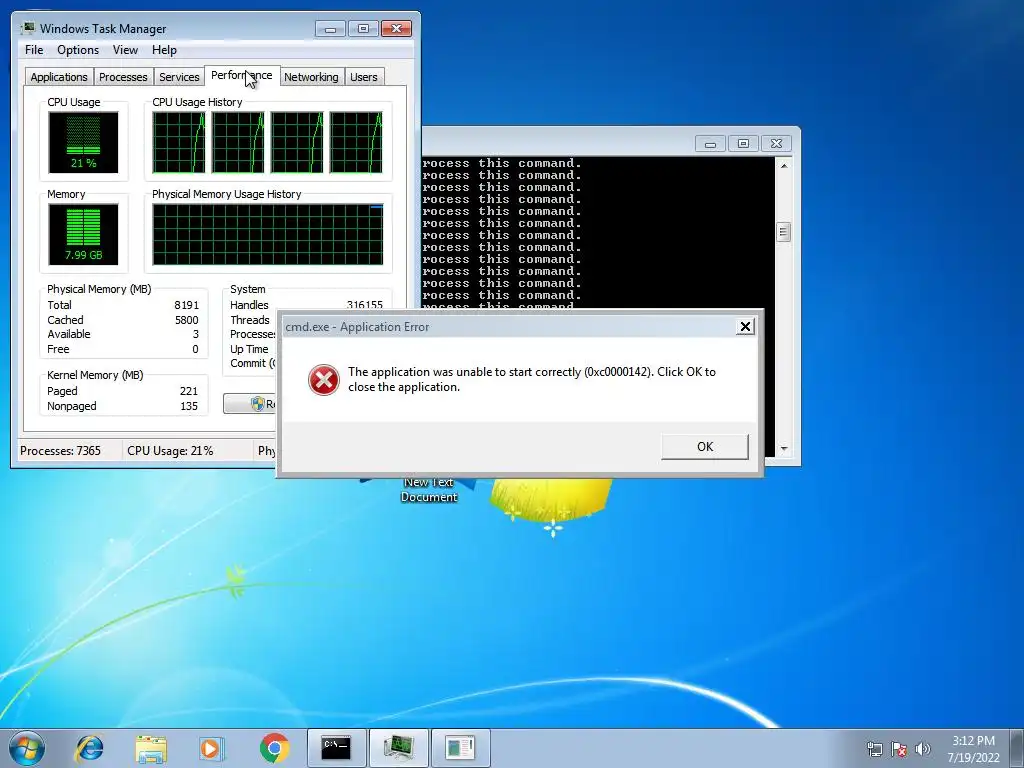Minimize the command prompt window
This screenshot has width=1024, height=768.
coord(710,144)
